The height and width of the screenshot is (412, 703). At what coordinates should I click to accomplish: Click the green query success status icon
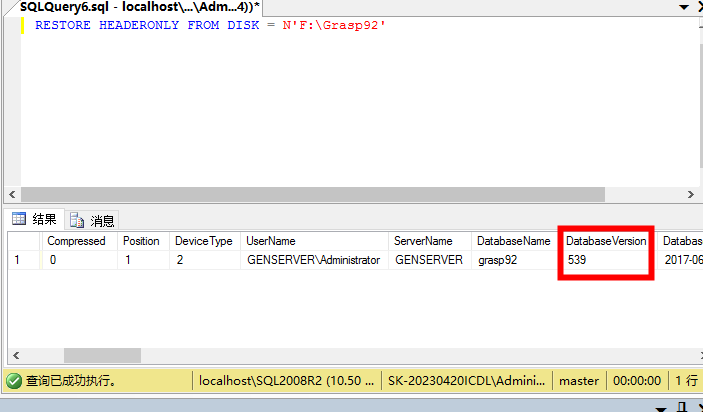(14, 381)
